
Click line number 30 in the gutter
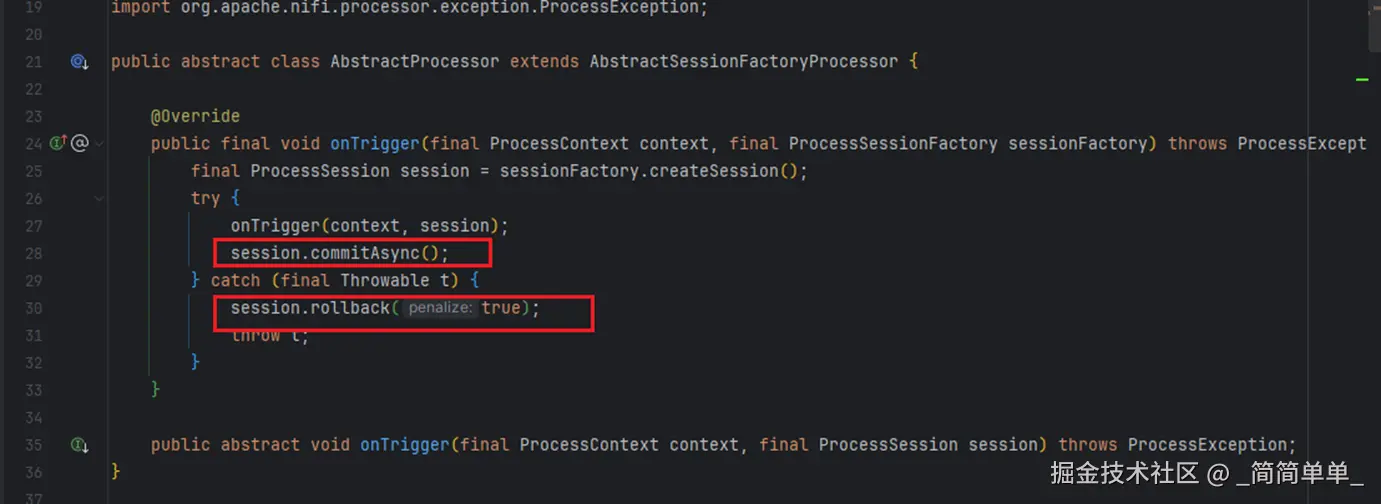click(32, 308)
